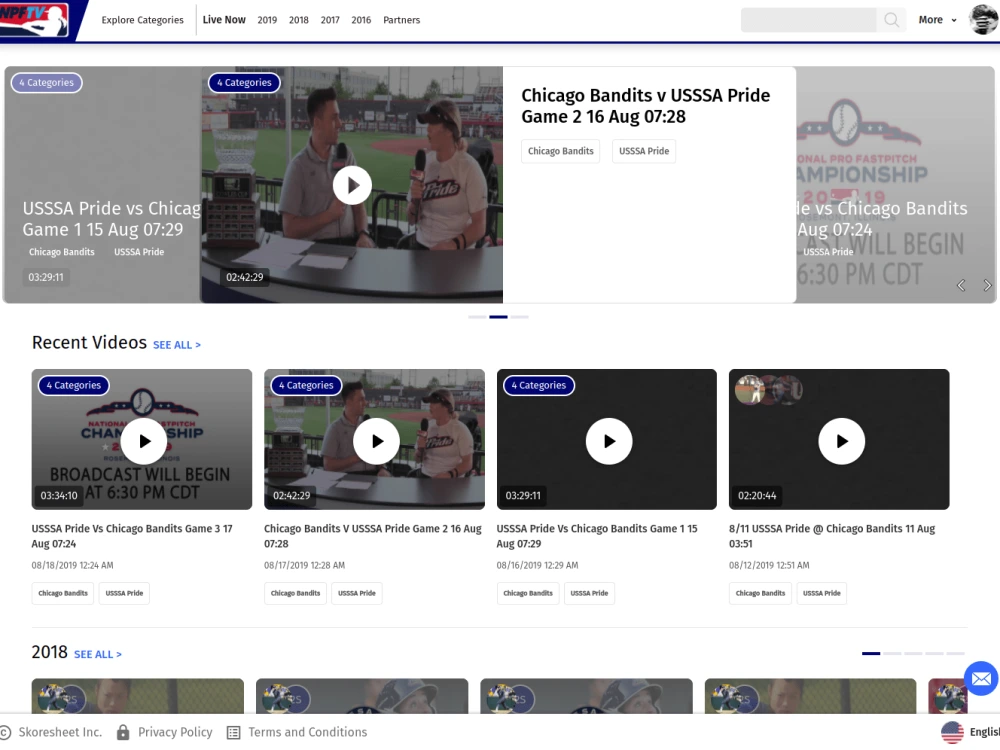The image size is (1000, 750).
Task: Play Chicago Bandits V USSSA Pride Game 2 video
Action: tap(376, 441)
